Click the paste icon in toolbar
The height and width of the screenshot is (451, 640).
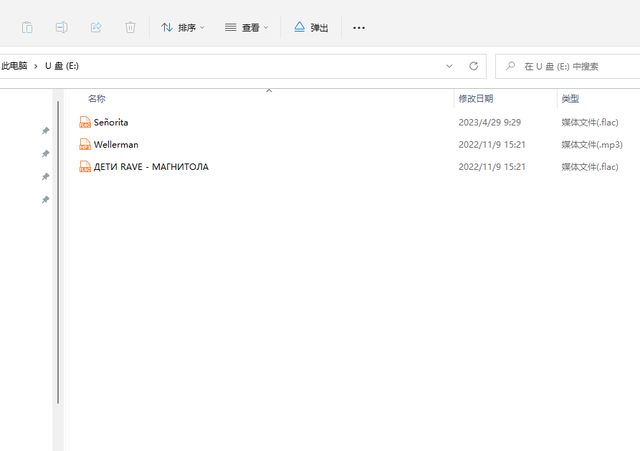point(27,27)
